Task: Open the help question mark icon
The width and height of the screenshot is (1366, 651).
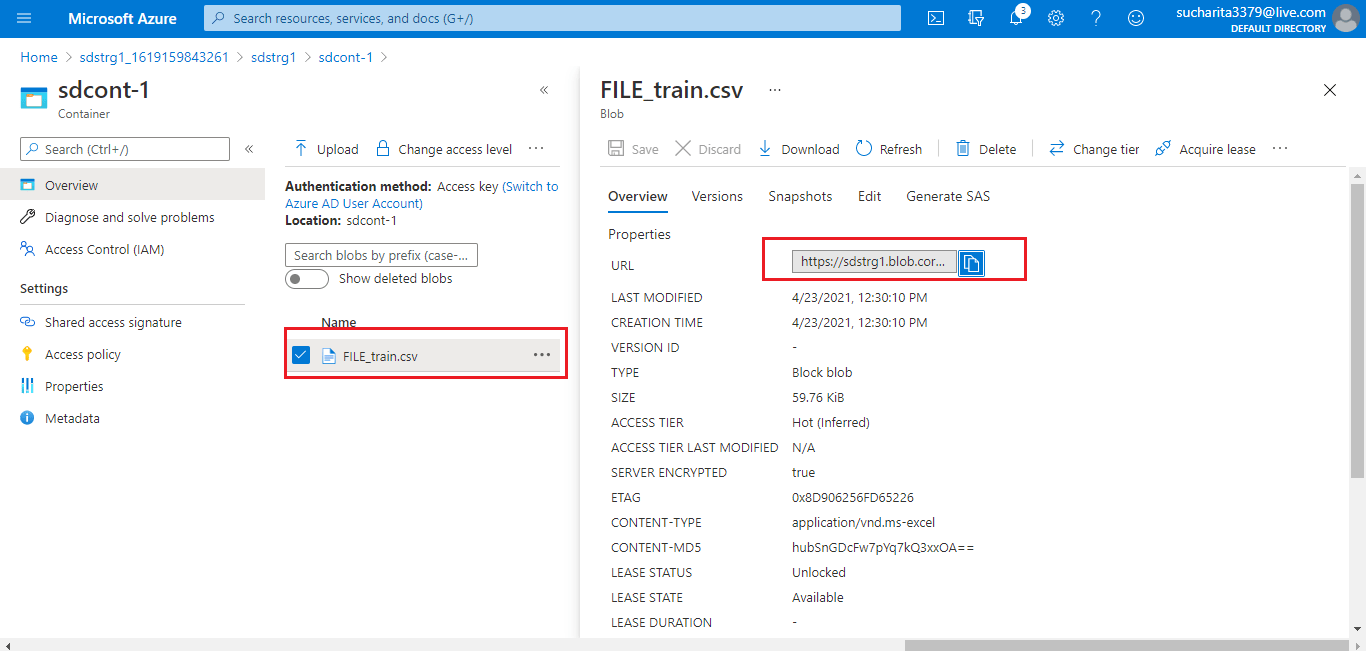Action: pos(1096,18)
